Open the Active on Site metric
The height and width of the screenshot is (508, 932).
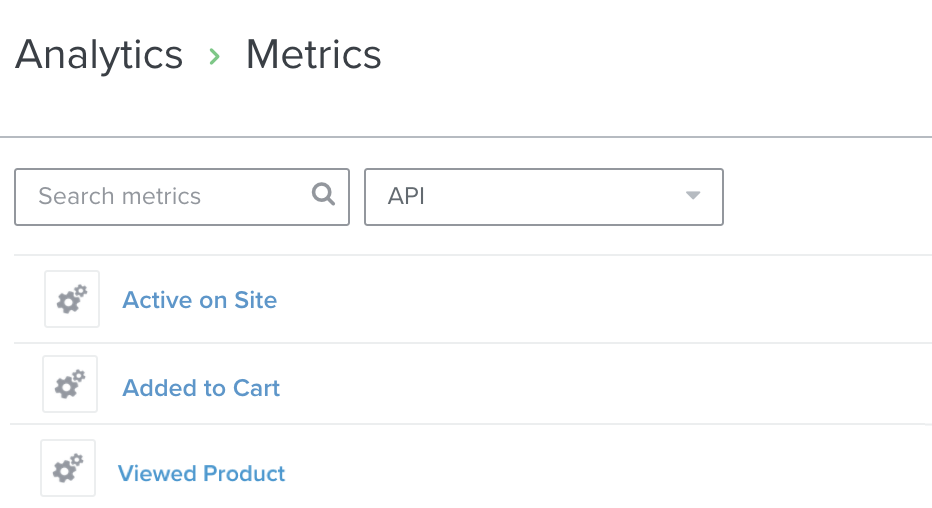click(x=199, y=300)
